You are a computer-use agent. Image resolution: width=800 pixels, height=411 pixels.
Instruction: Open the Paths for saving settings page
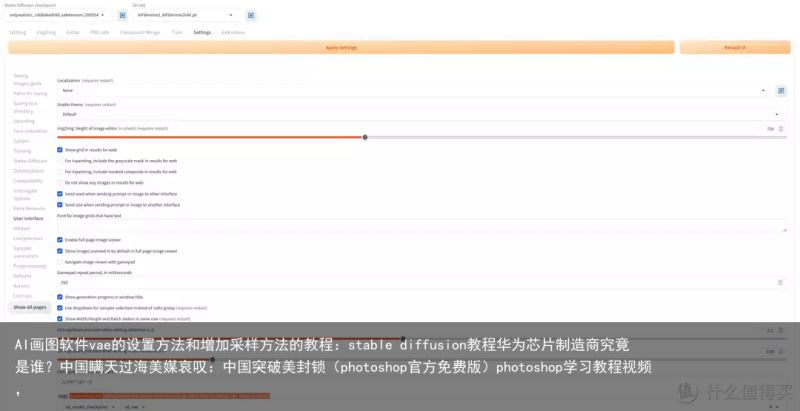pos(30,93)
